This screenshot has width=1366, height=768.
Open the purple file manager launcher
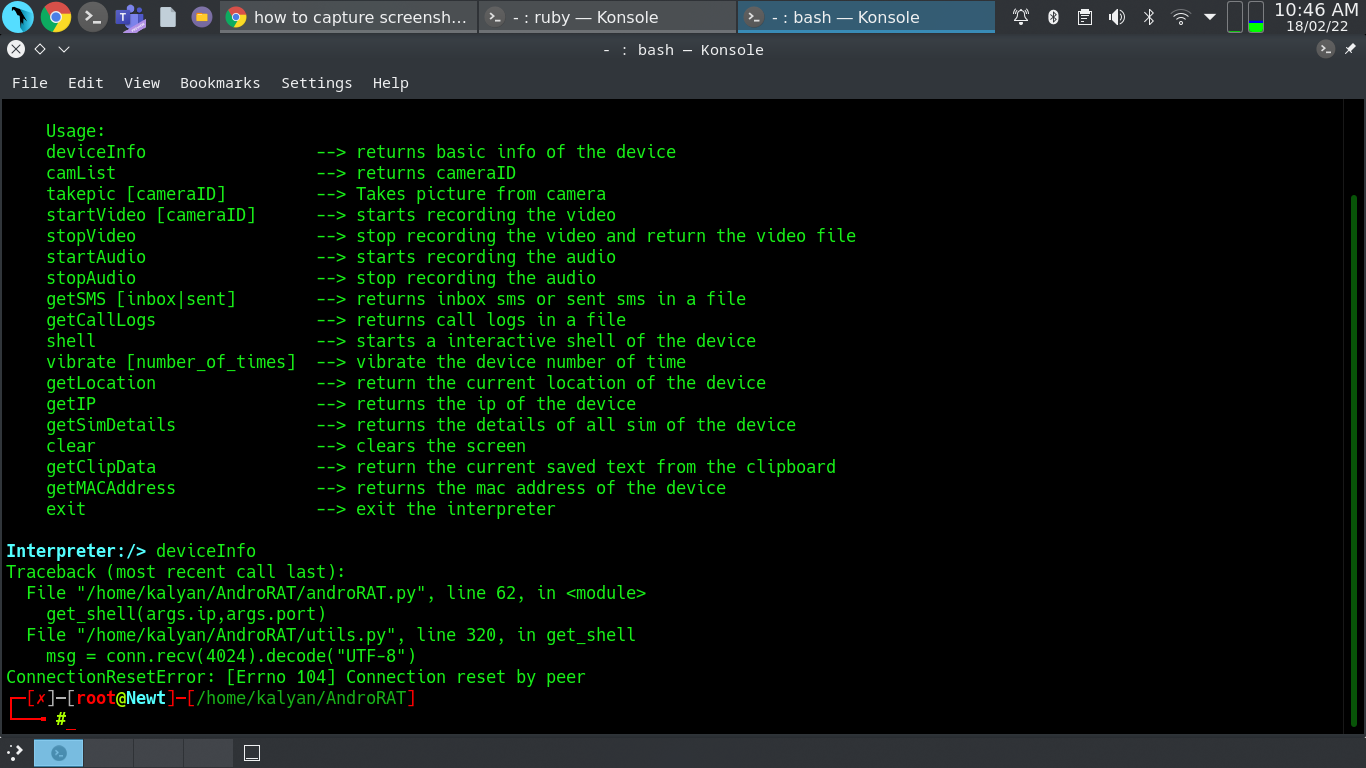[x=201, y=17]
